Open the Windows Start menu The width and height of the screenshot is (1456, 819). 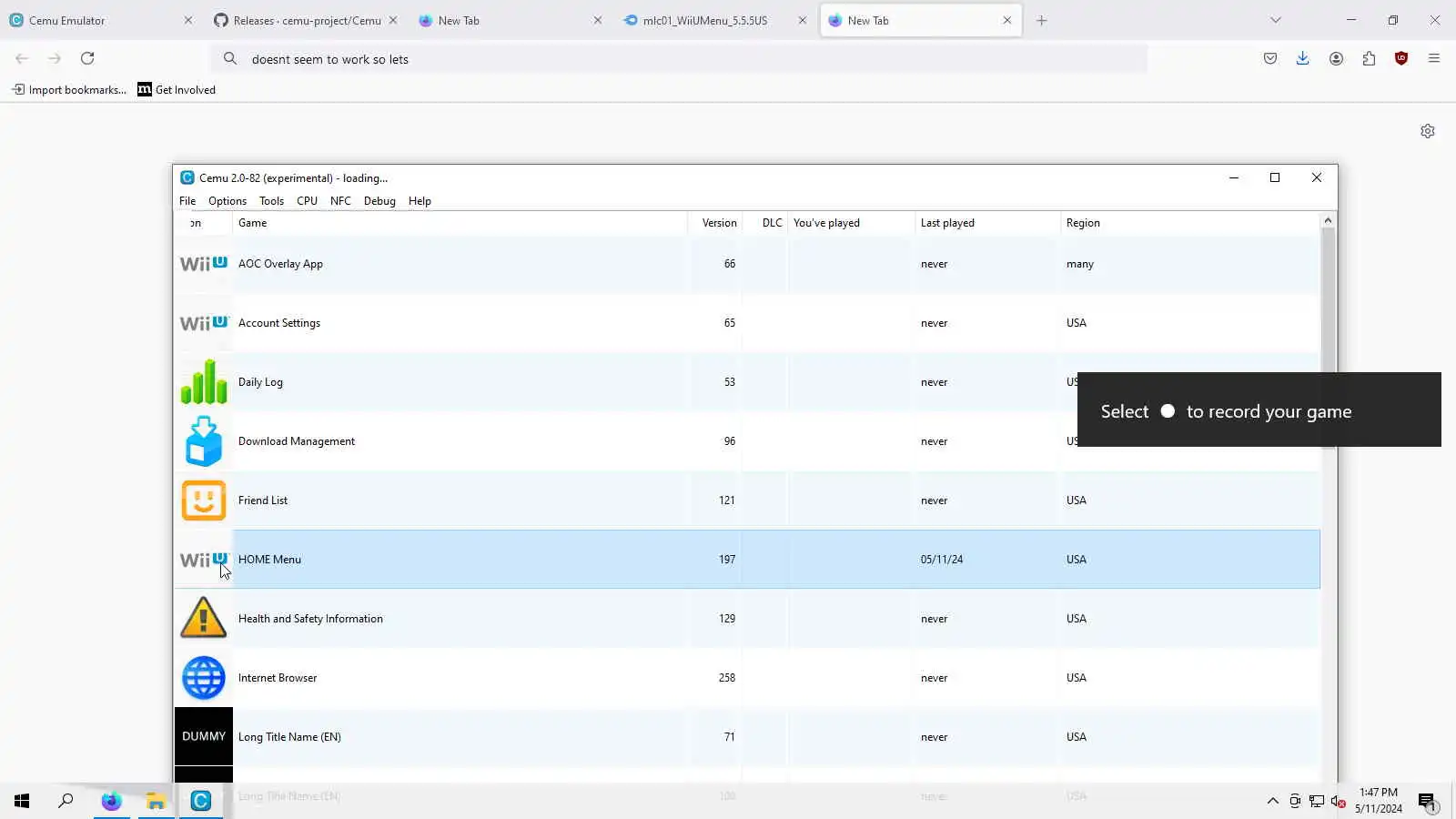[22, 801]
